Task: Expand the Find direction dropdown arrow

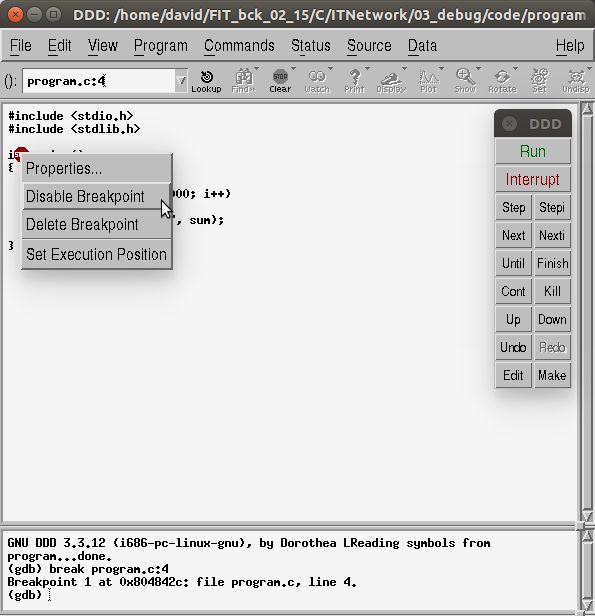Action: coord(256,69)
